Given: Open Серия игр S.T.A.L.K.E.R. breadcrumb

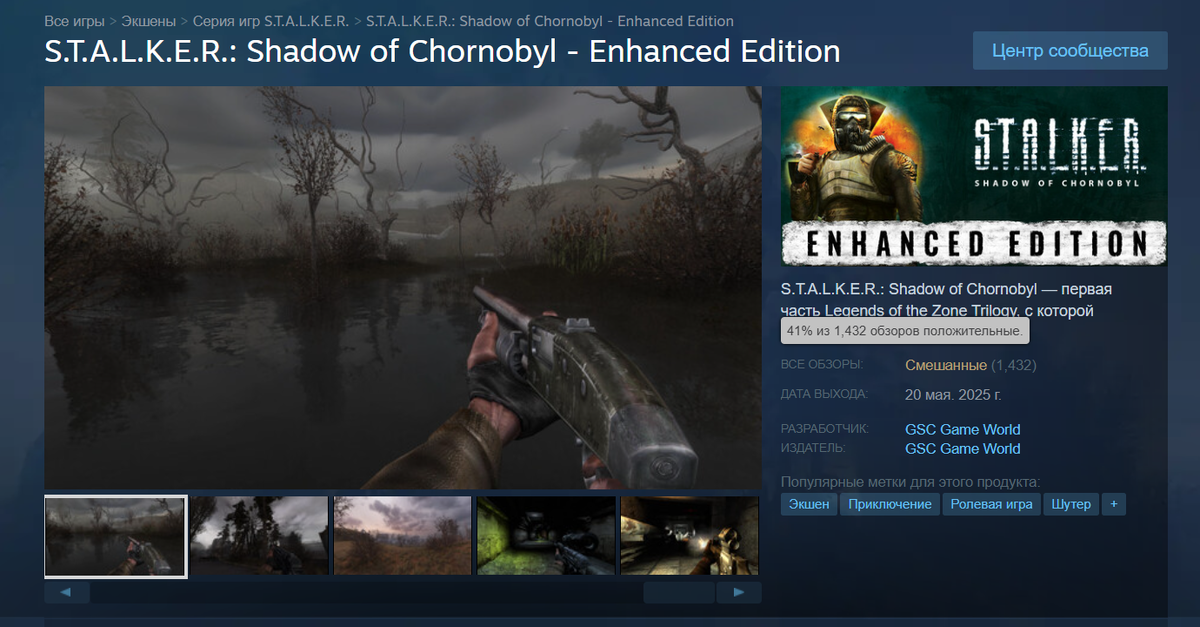Looking at the screenshot, I should coord(272,21).
